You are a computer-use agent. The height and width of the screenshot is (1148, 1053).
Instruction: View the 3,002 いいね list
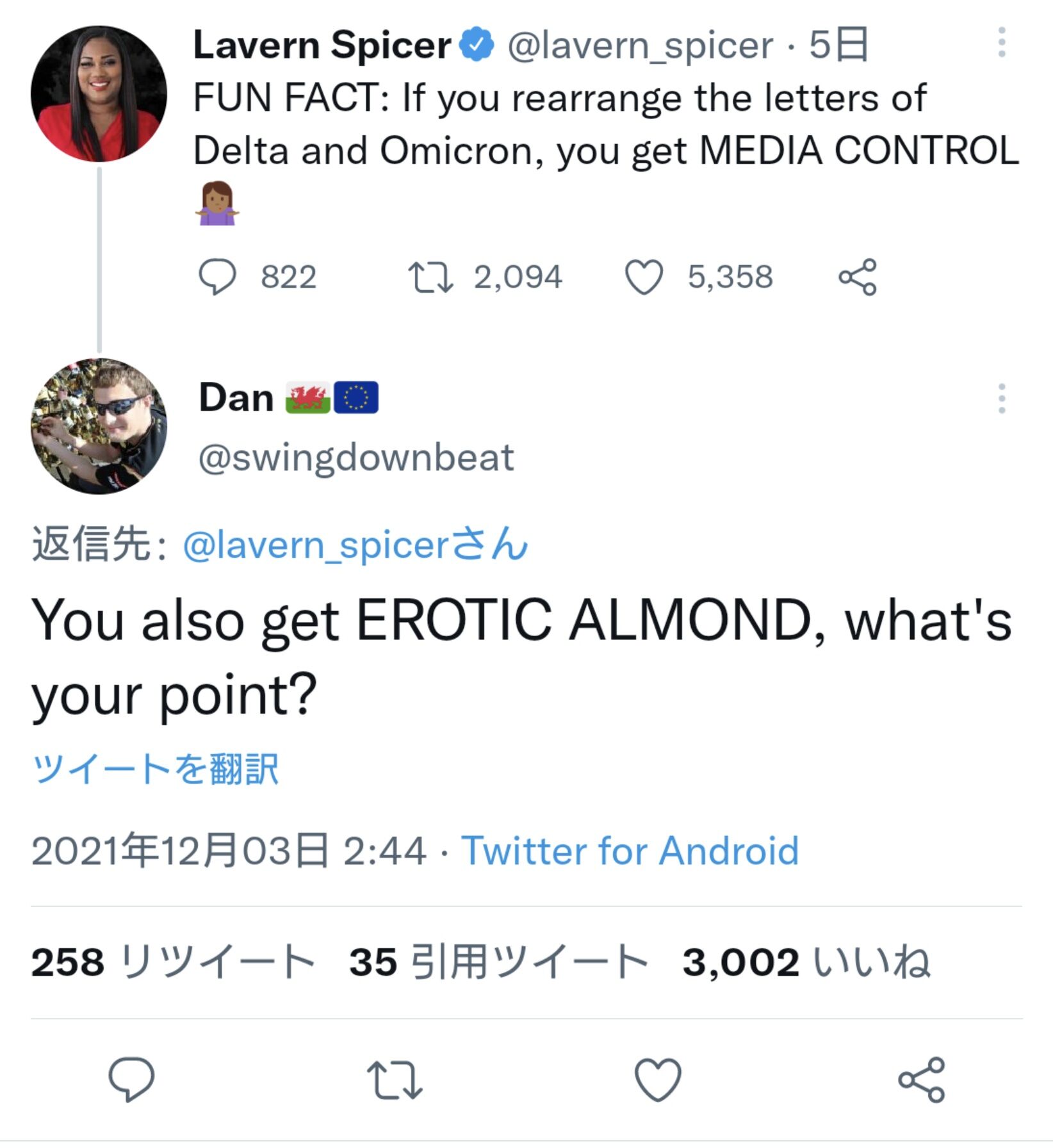(806, 962)
